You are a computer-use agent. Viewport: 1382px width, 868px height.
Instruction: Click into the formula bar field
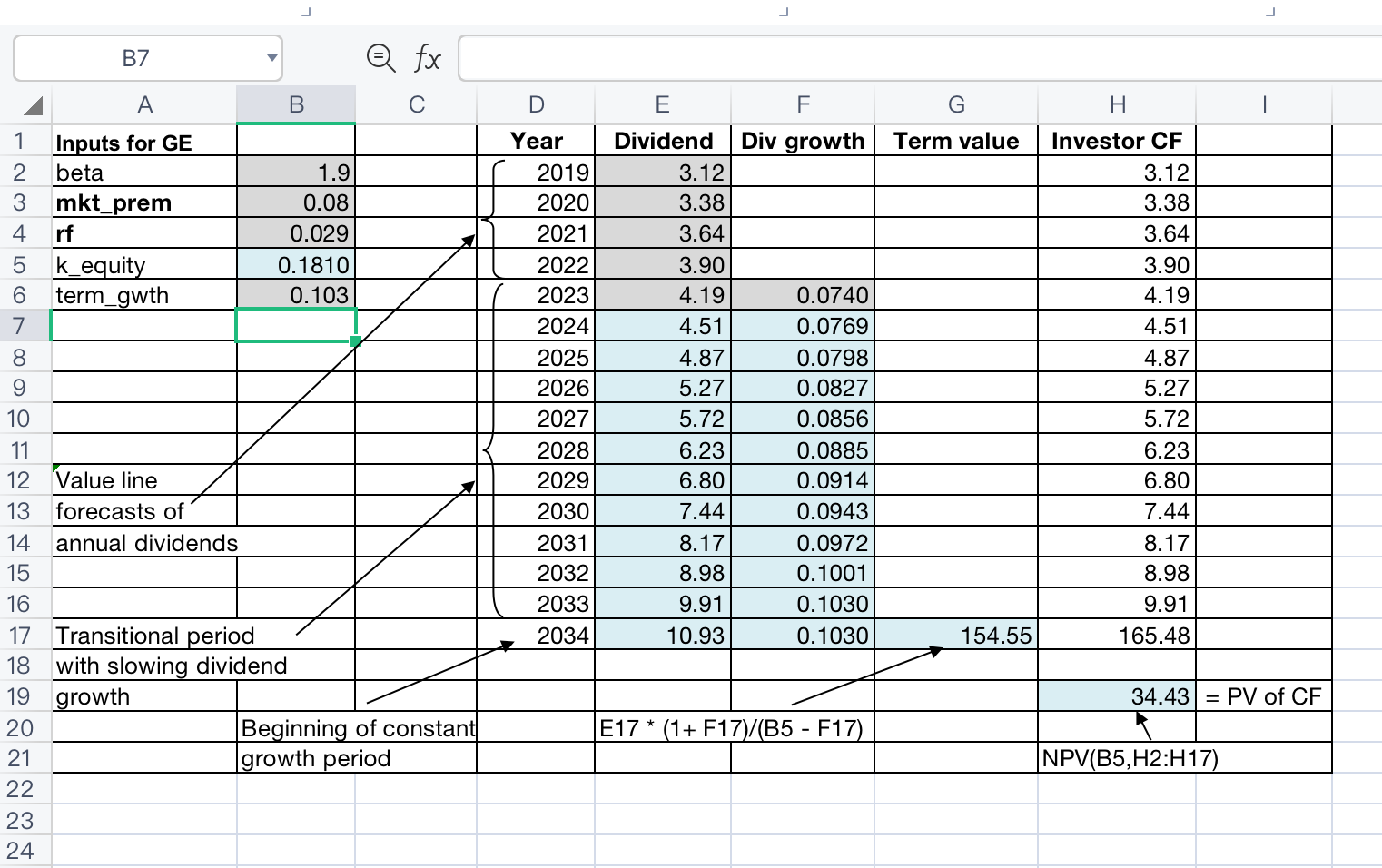pos(920,58)
